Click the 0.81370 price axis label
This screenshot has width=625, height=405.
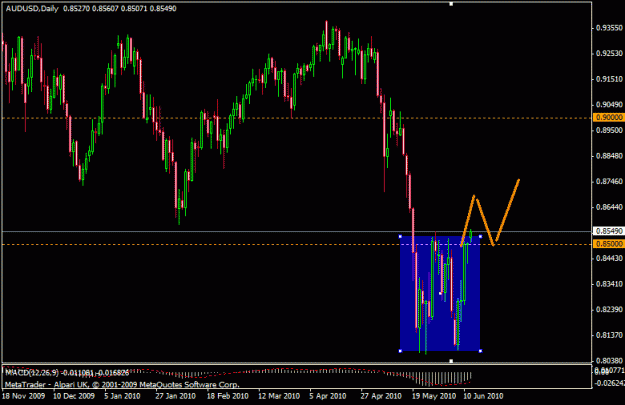click(609, 335)
